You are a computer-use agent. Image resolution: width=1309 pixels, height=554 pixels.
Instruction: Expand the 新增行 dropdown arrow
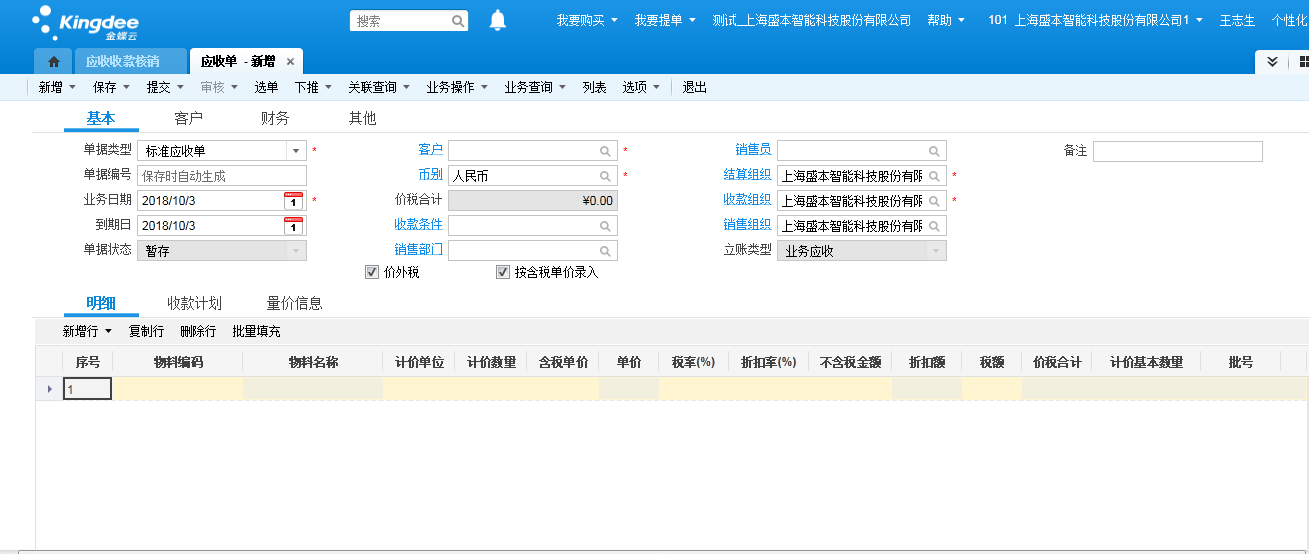(x=108, y=331)
